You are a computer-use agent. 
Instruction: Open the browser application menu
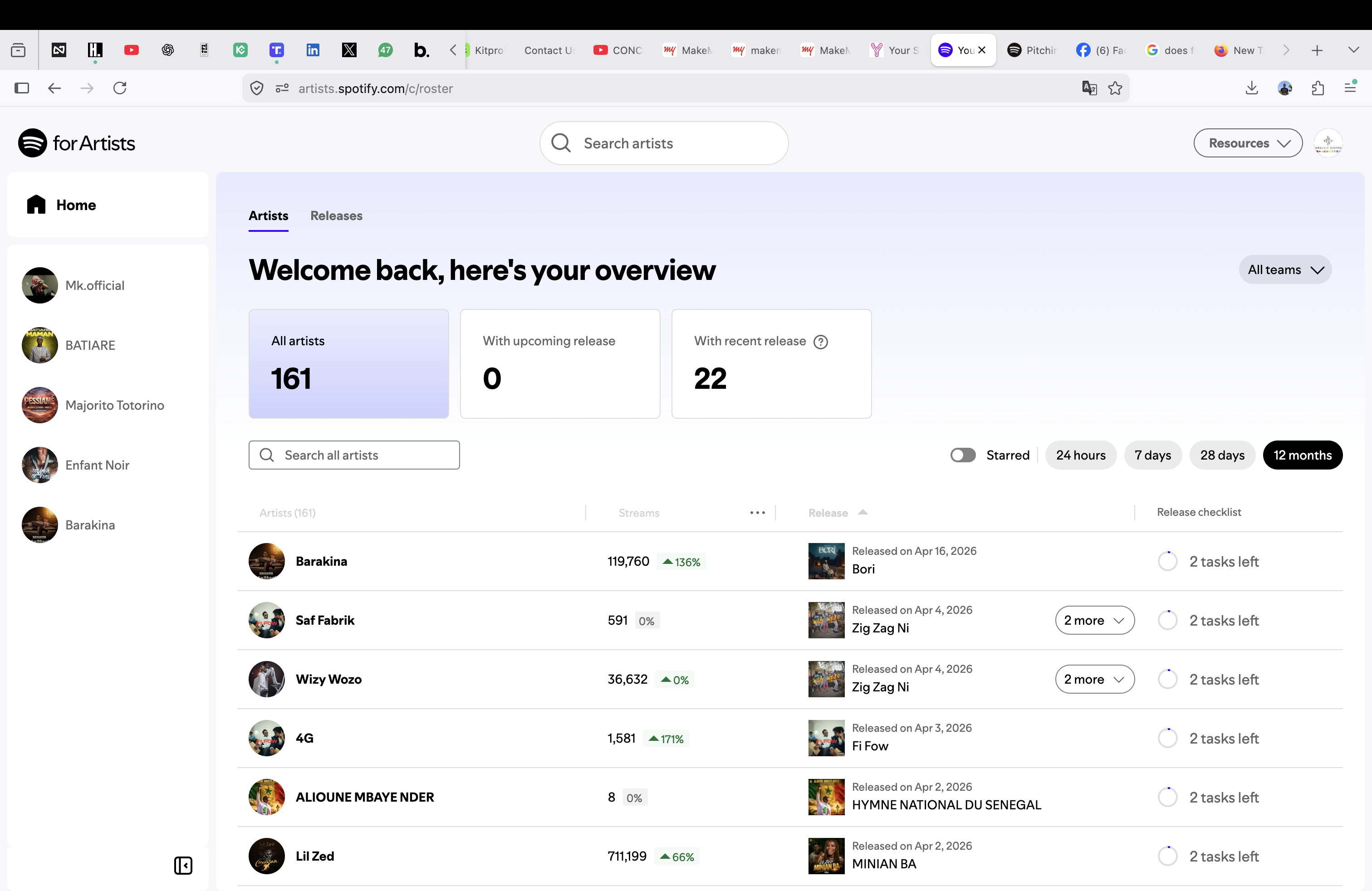1350,88
